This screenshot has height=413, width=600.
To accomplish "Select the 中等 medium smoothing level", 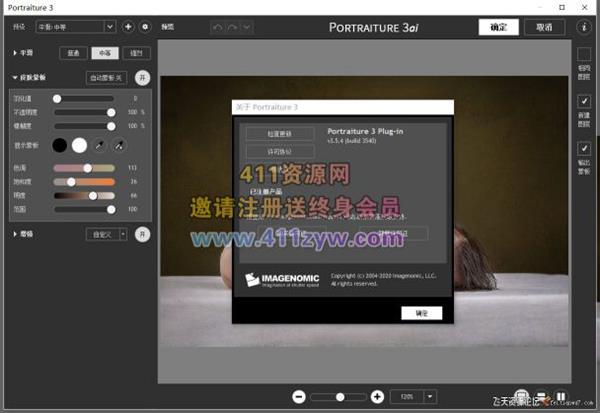I will tap(105, 53).
